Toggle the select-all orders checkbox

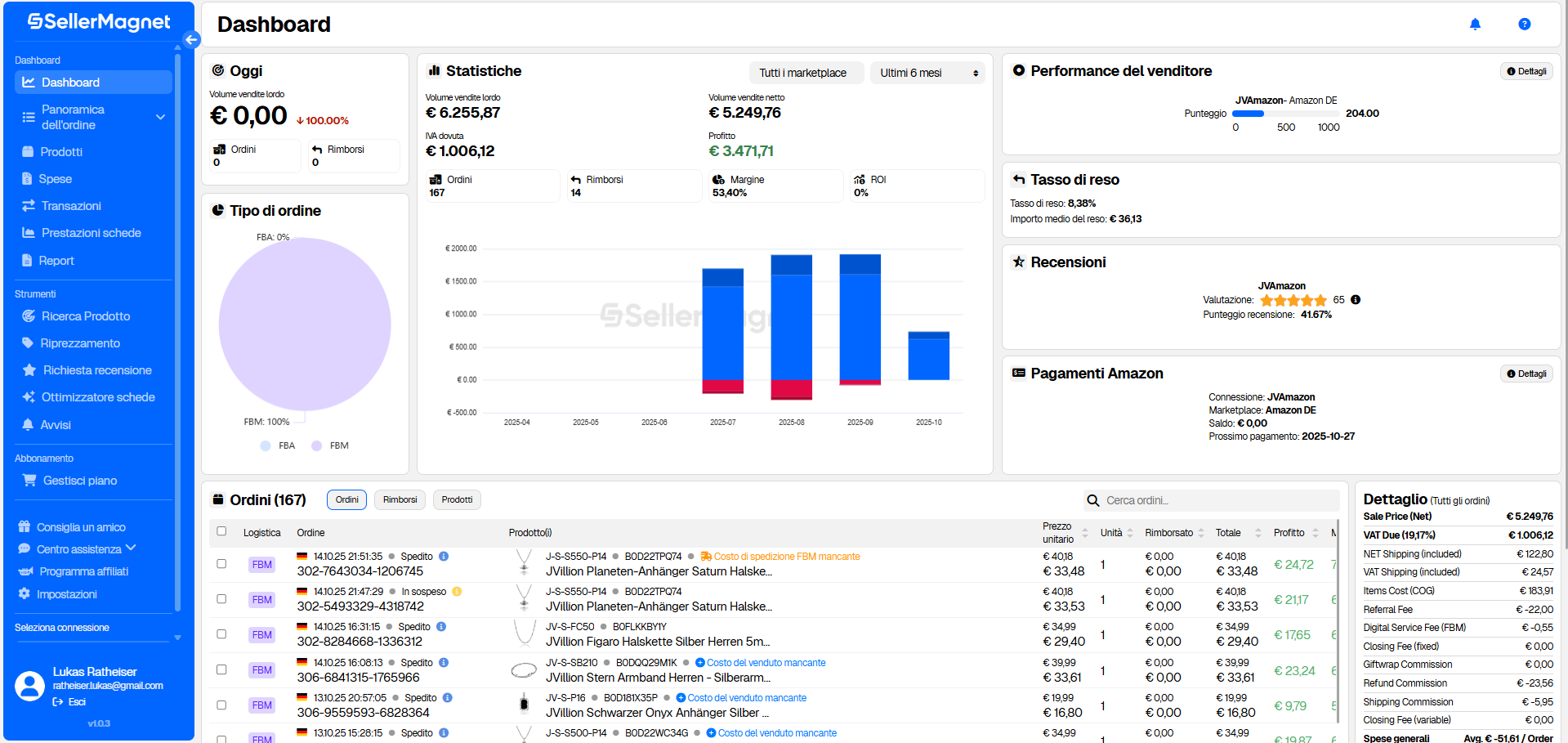pyautogui.click(x=221, y=531)
